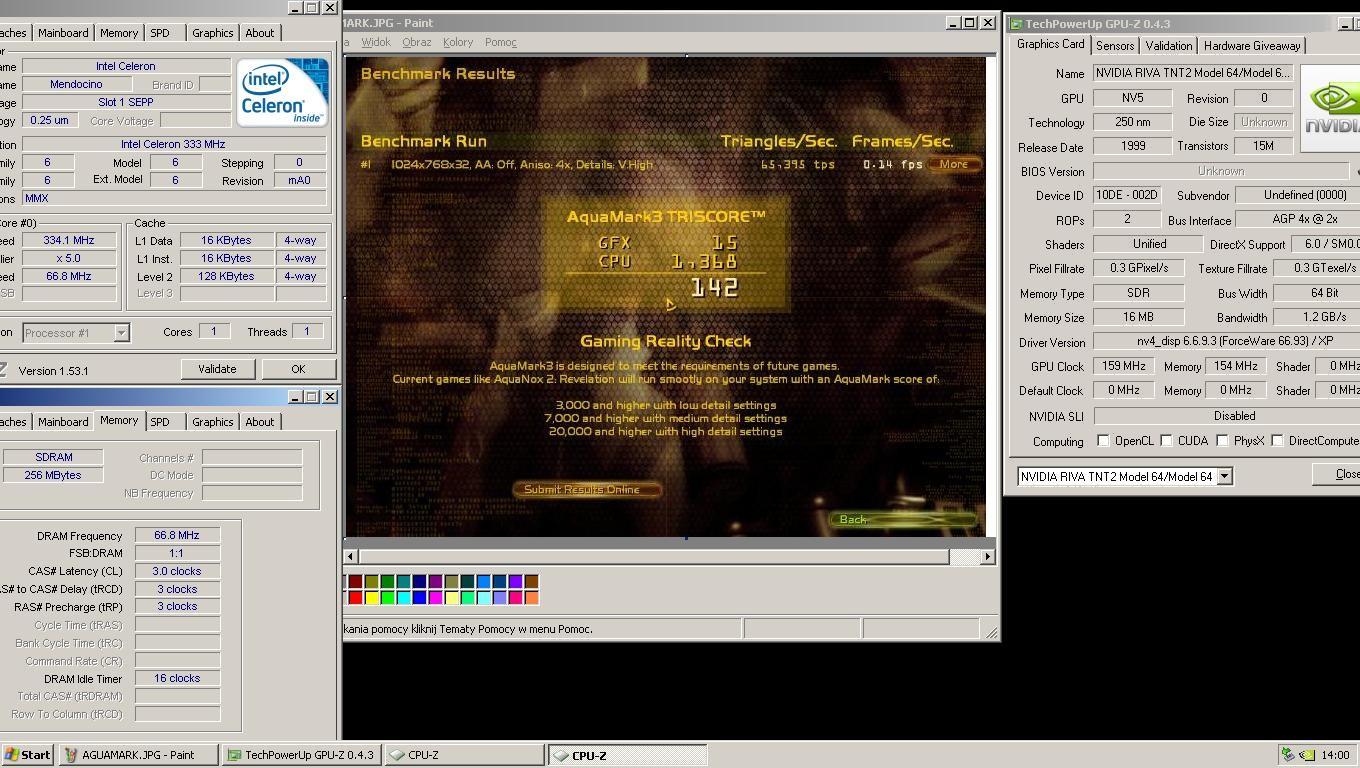Click the GPU Name field in GPU-Z
This screenshot has height=768, width=1360.
(x=1194, y=73)
